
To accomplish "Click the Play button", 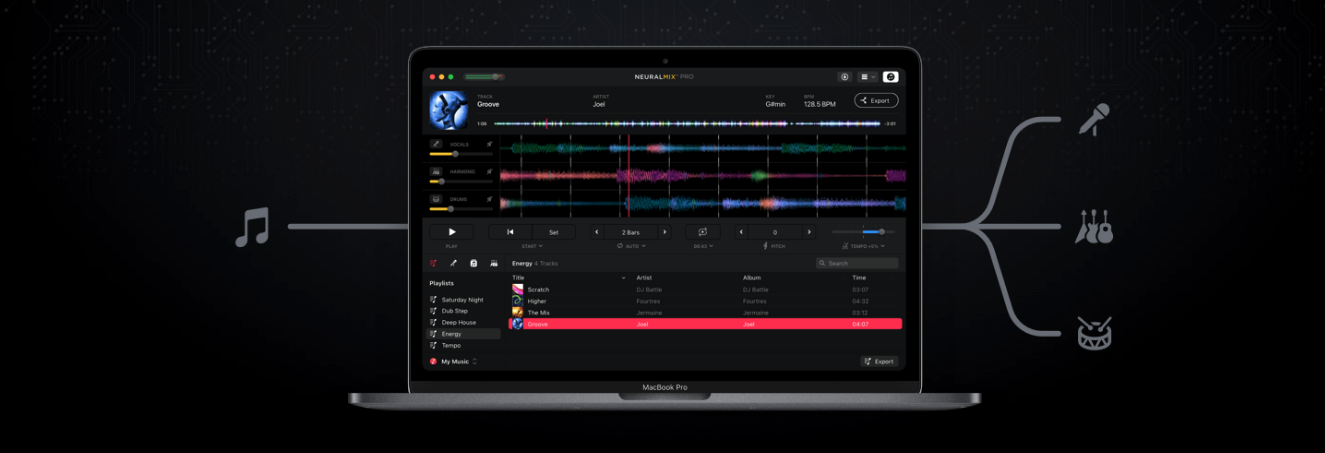I will pos(452,232).
